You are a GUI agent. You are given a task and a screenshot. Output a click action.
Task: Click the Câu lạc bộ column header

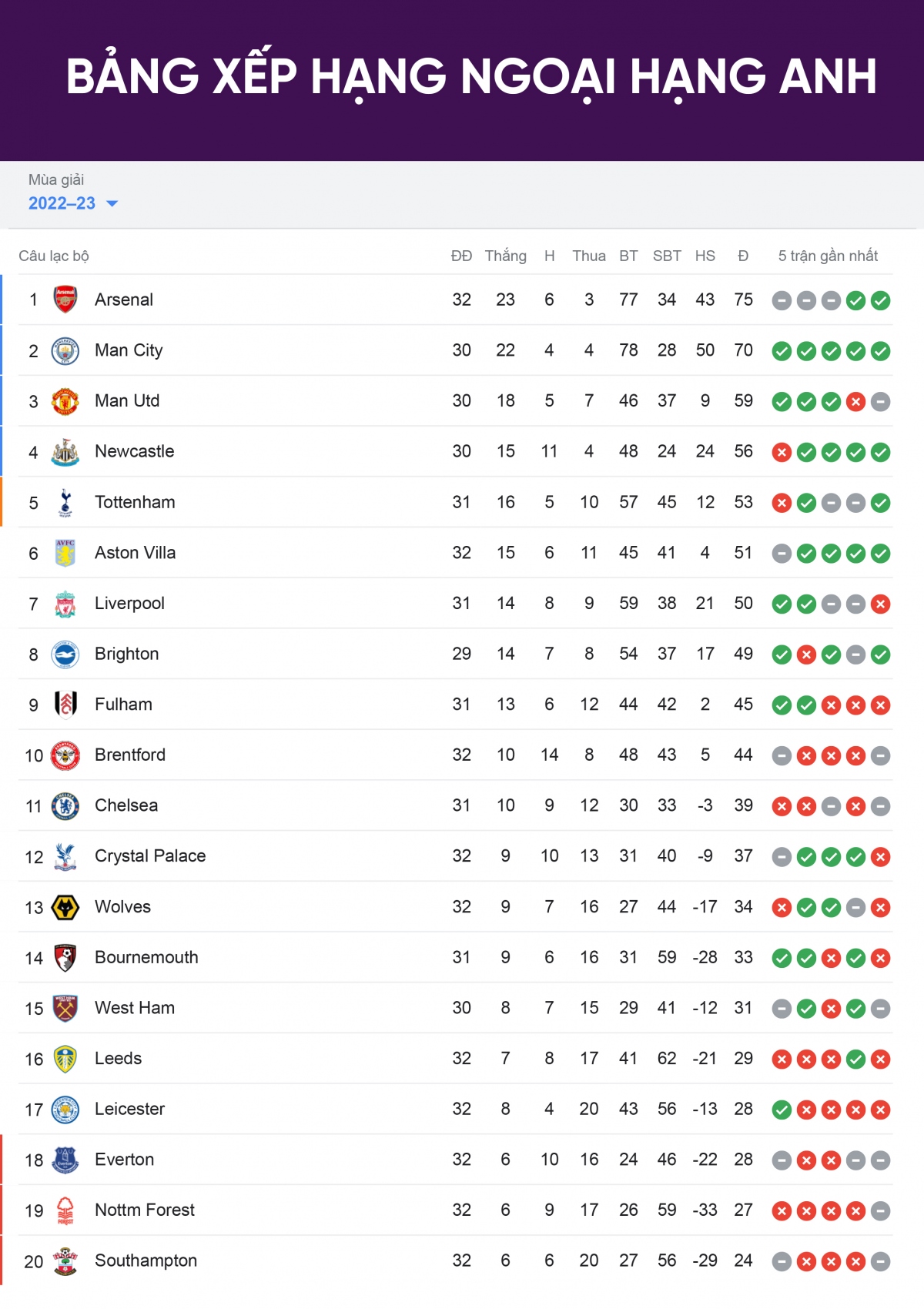point(54,256)
